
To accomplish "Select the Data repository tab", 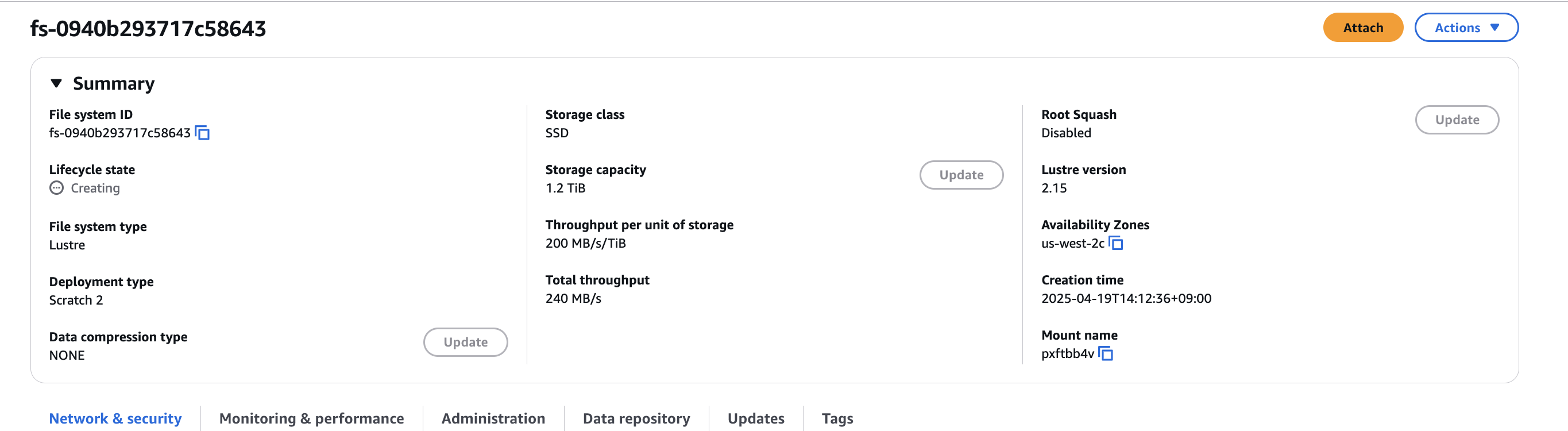I will 636,418.
